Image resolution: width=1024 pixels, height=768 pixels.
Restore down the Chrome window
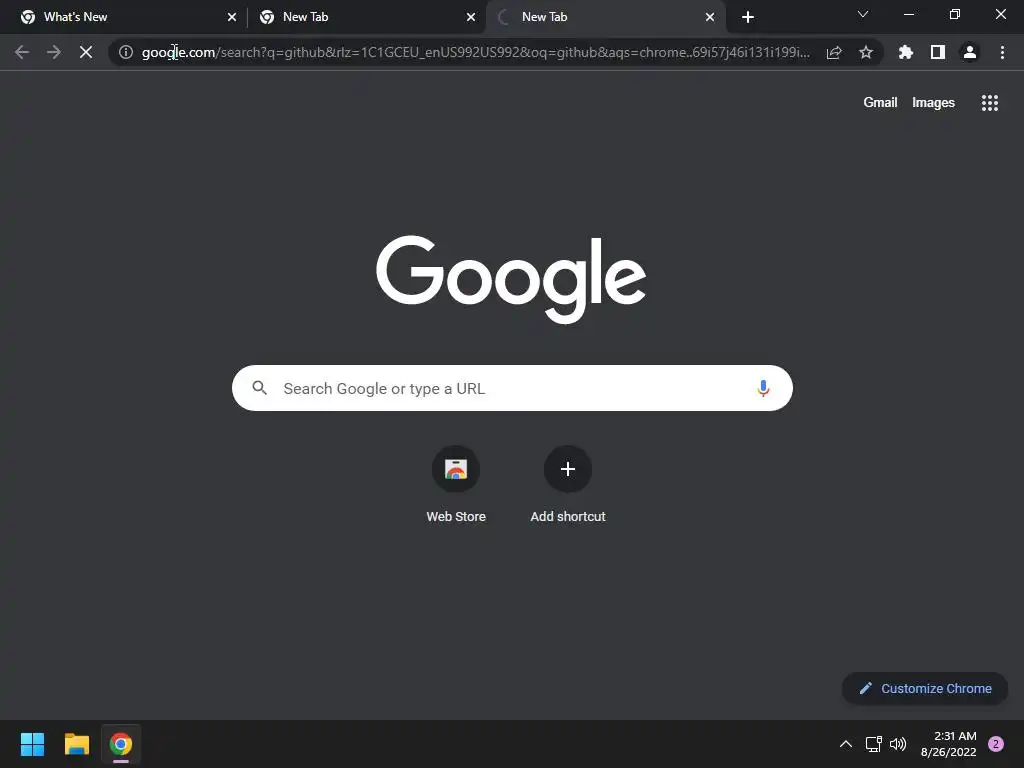coord(955,14)
